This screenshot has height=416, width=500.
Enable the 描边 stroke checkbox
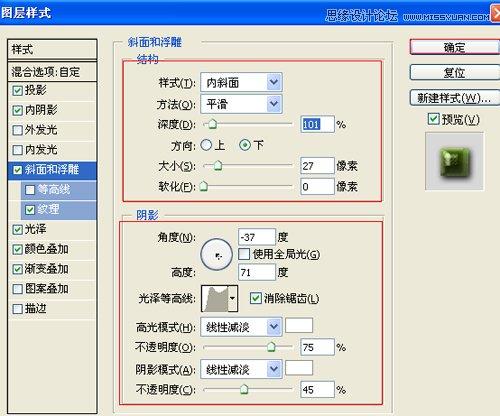click(x=17, y=309)
